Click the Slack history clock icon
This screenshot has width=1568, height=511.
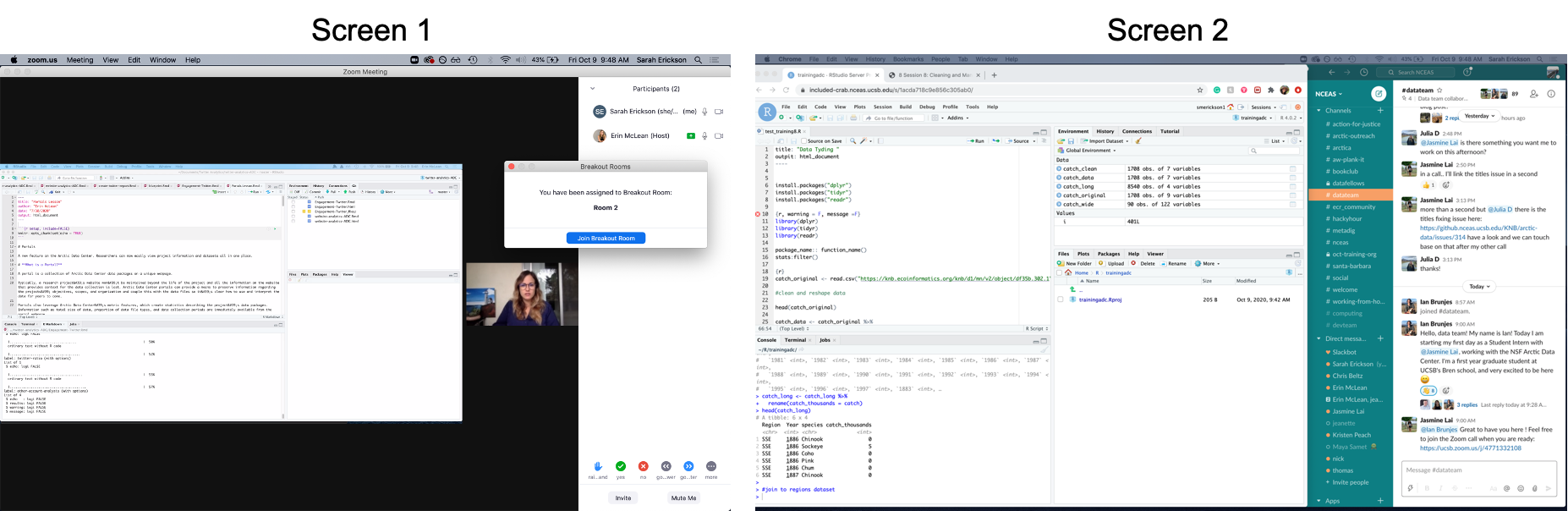[x=1363, y=73]
